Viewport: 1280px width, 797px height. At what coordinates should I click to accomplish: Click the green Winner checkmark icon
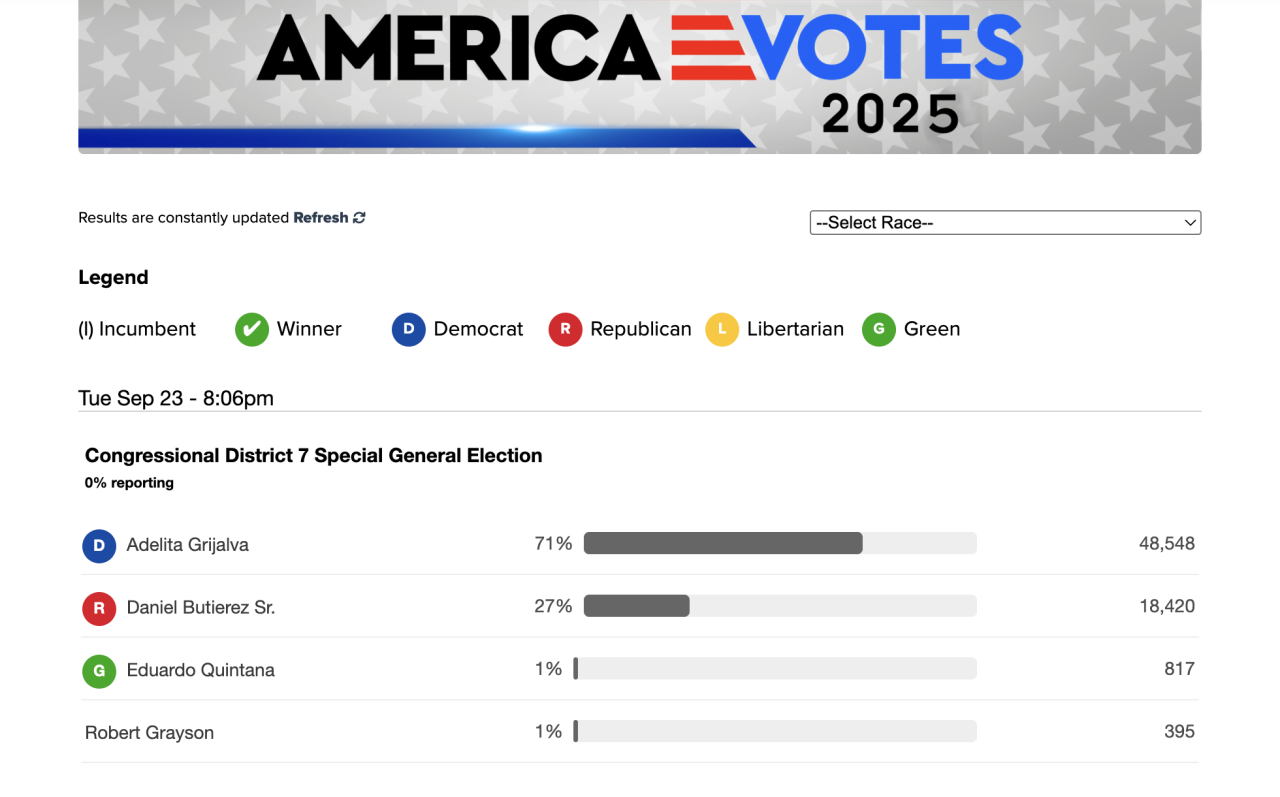[x=251, y=329]
